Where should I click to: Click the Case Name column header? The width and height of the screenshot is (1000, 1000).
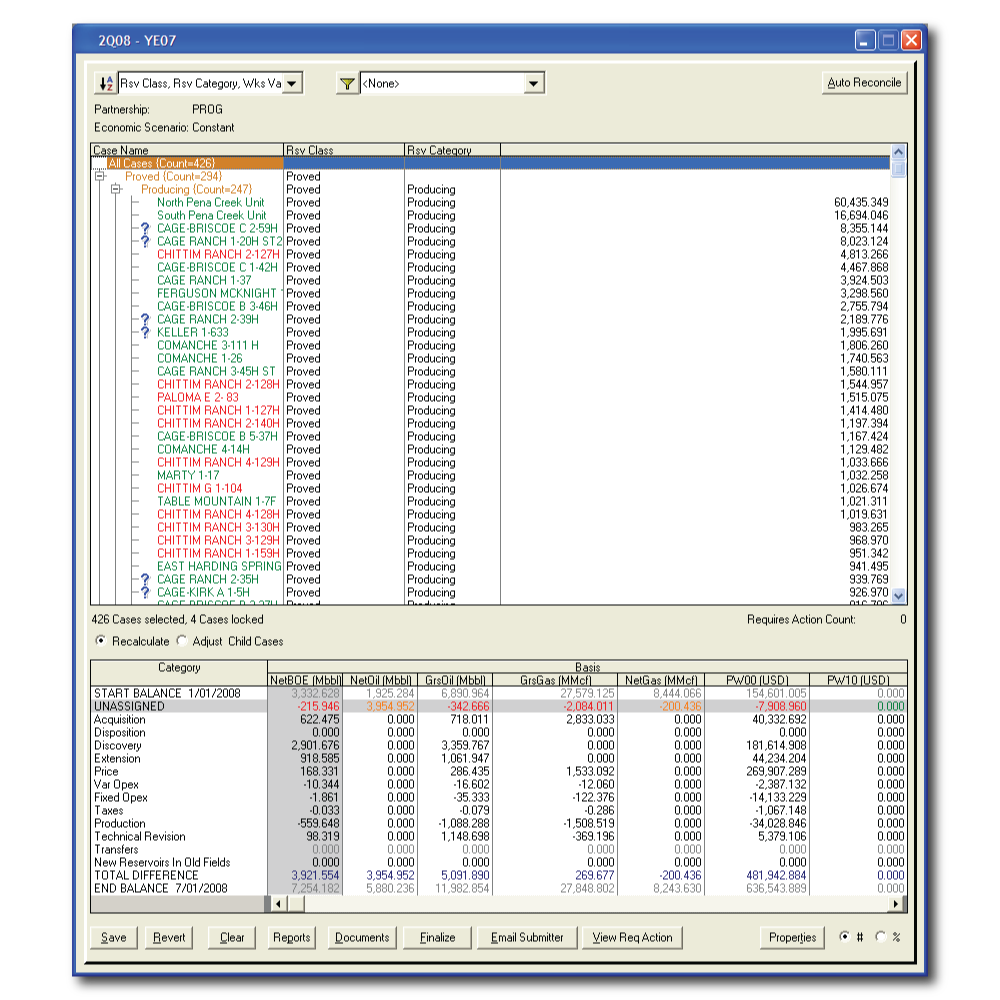pyautogui.click(x=187, y=150)
